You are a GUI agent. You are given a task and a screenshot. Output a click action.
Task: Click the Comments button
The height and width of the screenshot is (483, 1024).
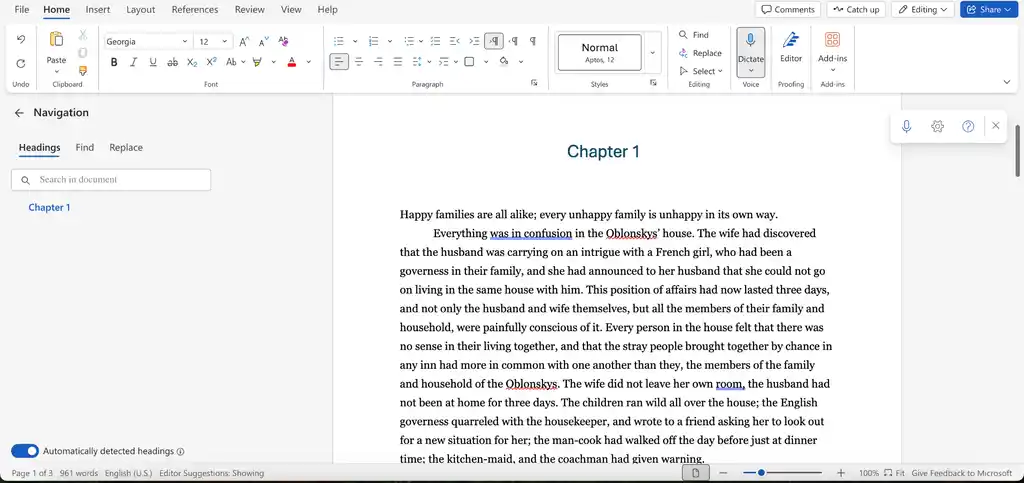pos(788,10)
